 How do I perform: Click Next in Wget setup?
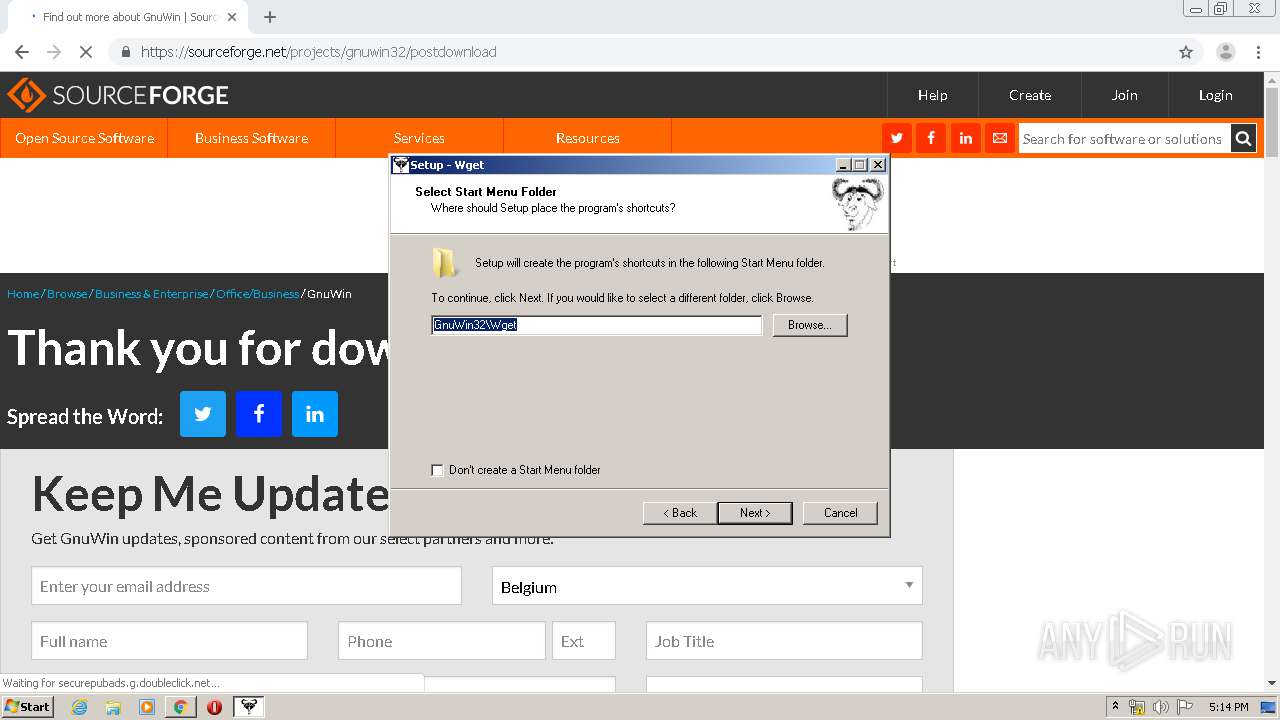(755, 513)
